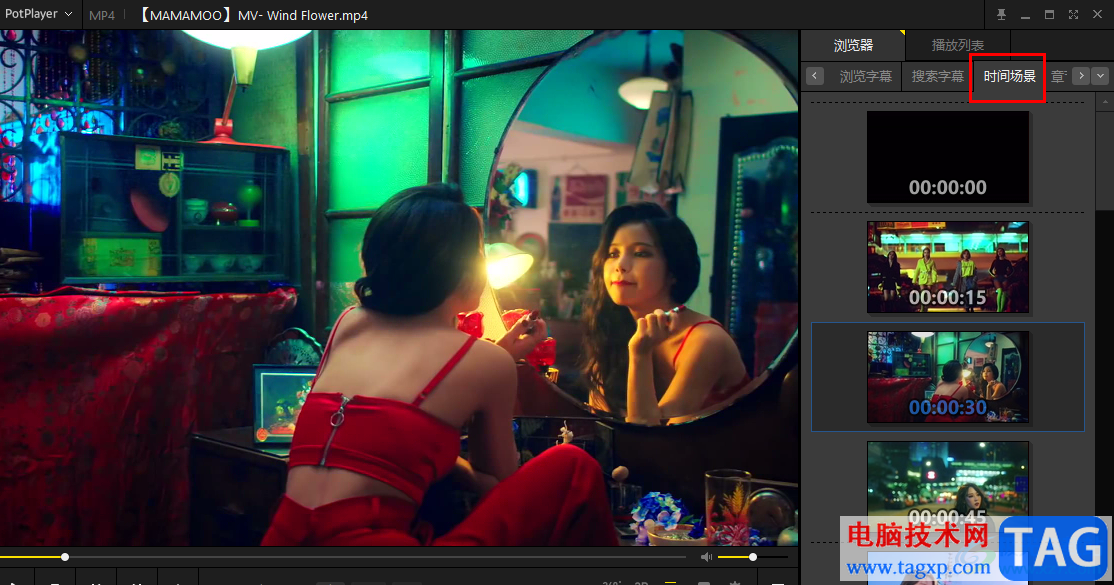Click the playback seek bar track
The height and width of the screenshot is (585, 1114).
(343, 557)
